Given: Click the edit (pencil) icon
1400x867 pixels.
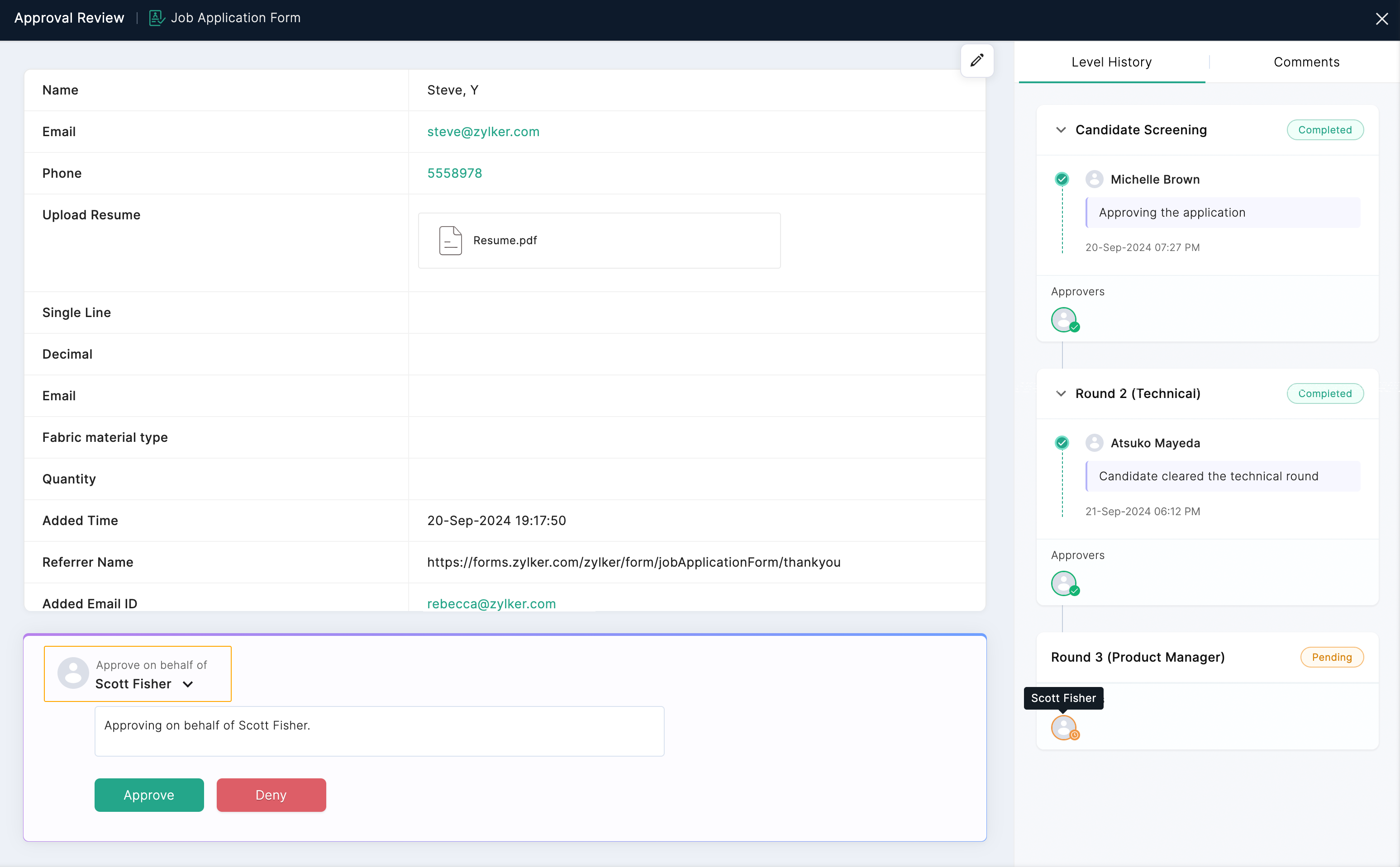Looking at the screenshot, I should pyautogui.click(x=977, y=61).
